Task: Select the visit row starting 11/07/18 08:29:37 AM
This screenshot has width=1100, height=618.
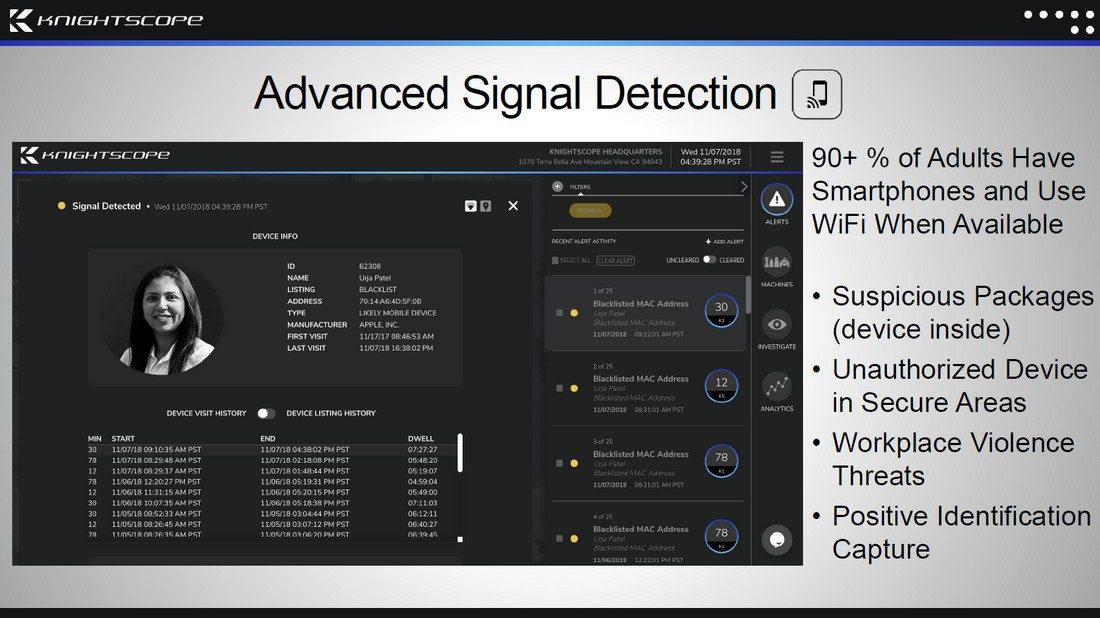Action: 271,471
